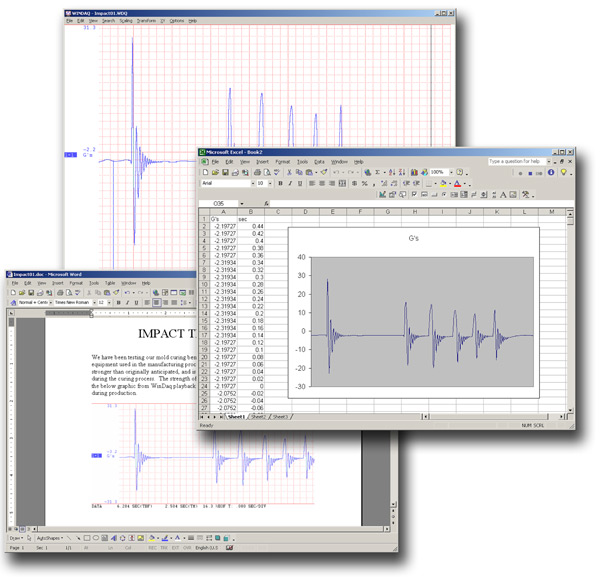Click the Open icon in Excel toolbar
The image size is (600, 581).
[x=215, y=173]
